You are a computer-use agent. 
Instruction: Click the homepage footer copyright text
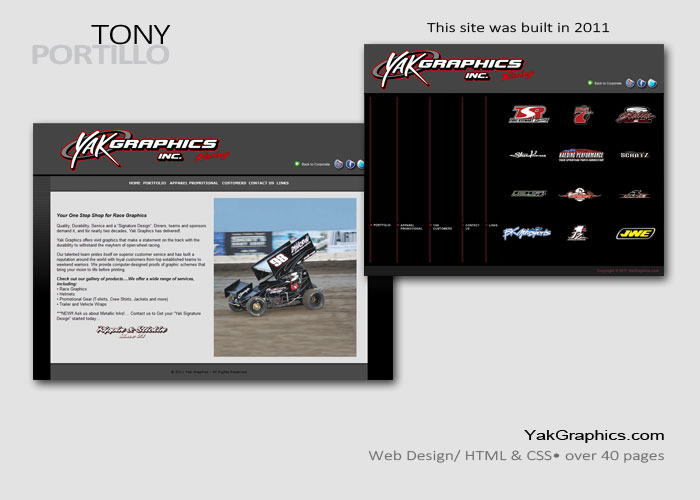pyautogui.click(x=208, y=372)
